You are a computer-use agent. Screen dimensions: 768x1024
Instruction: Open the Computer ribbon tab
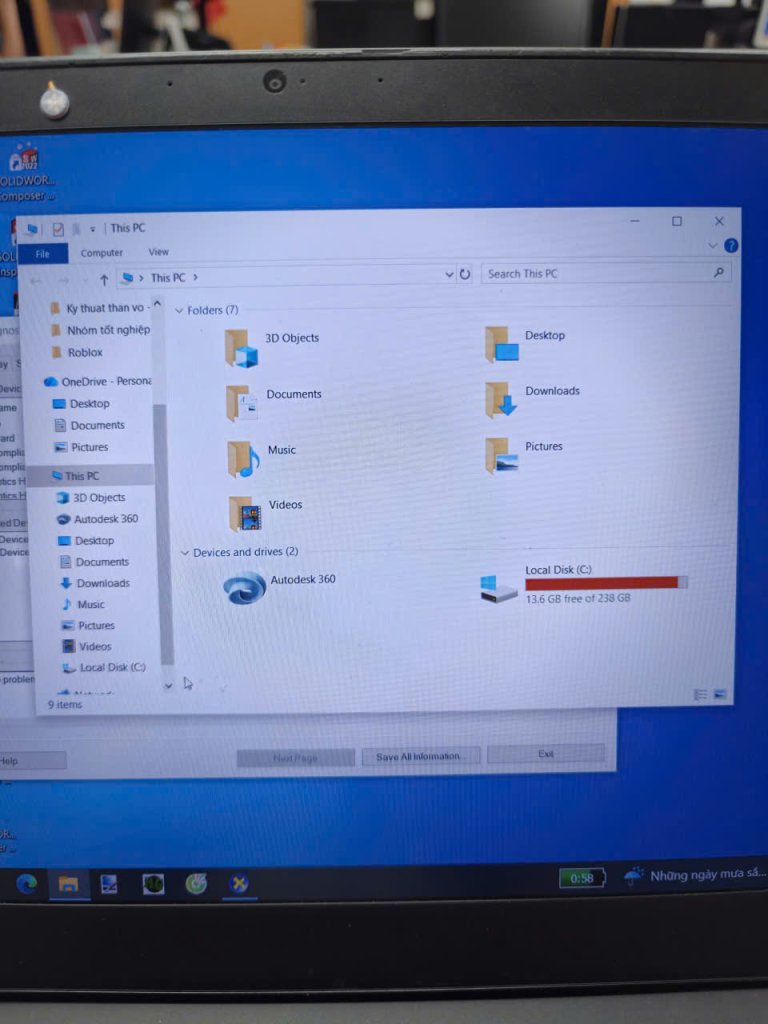[101, 253]
